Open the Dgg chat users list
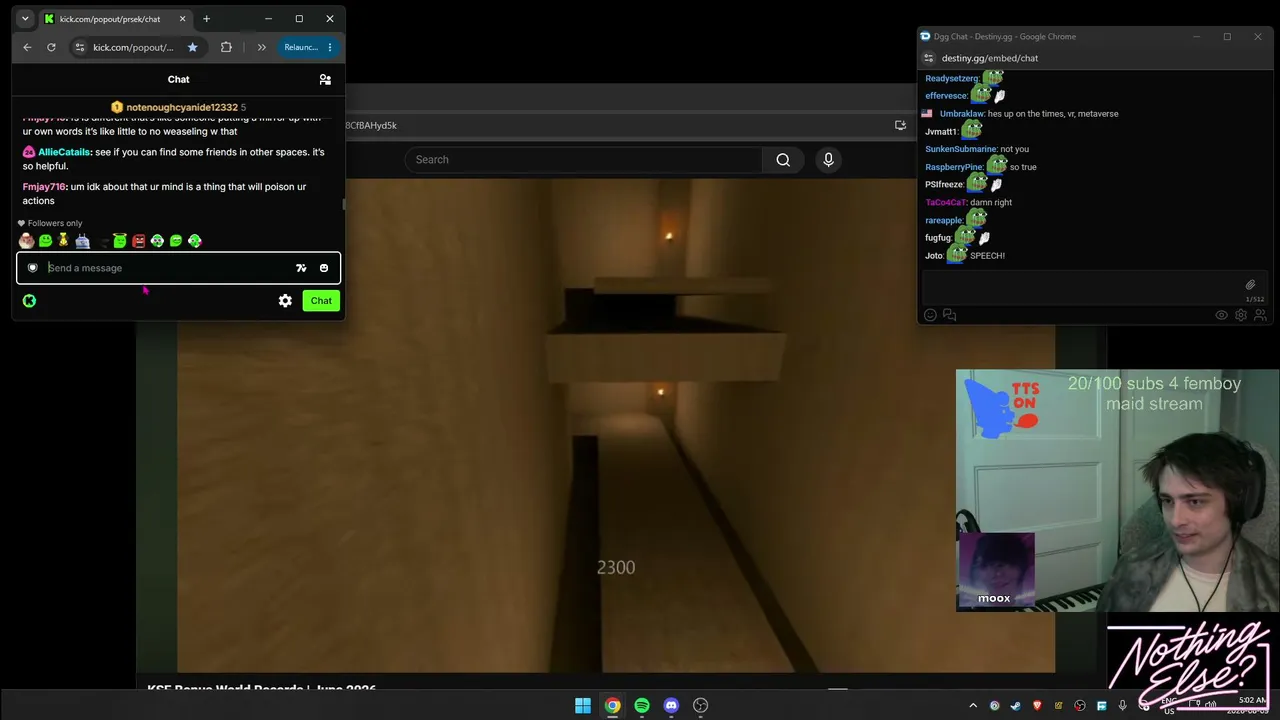Viewport: 1280px width, 720px height. [x=1260, y=315]
